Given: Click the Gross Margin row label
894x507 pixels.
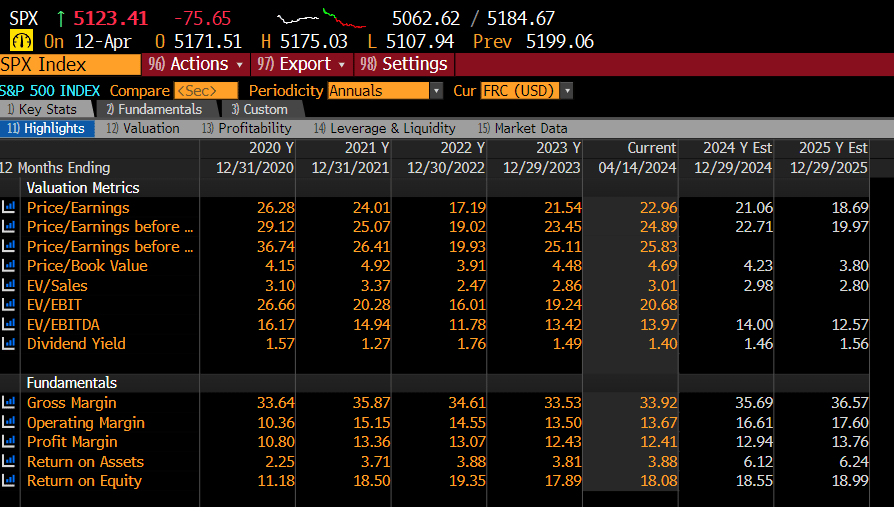Looking at the screenshot, I should [x=72, y=403].
